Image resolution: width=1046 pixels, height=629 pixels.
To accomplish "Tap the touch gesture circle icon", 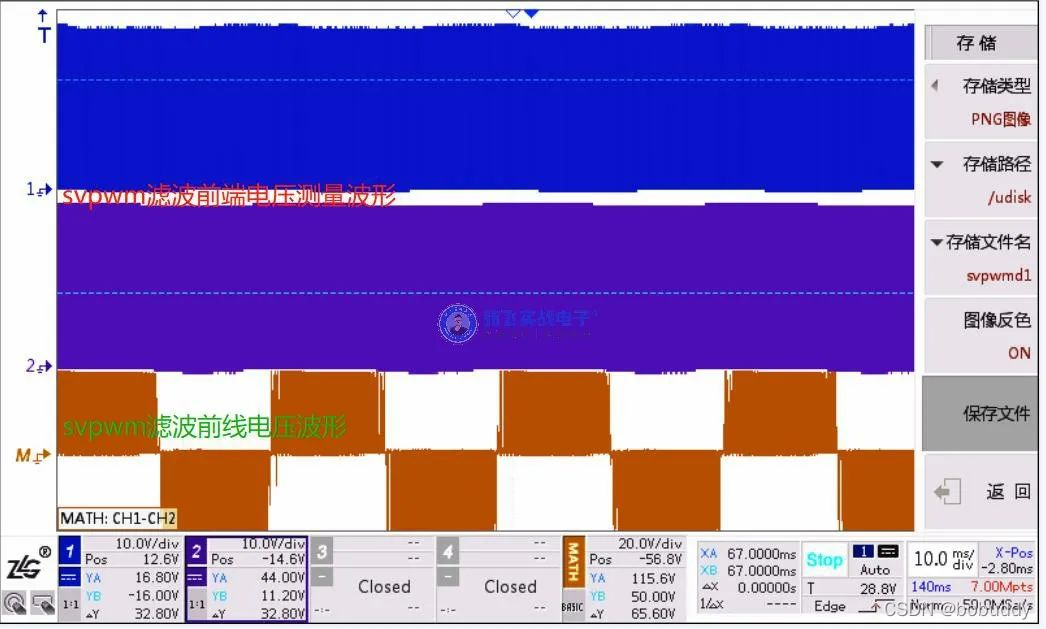I will [14, 604].
